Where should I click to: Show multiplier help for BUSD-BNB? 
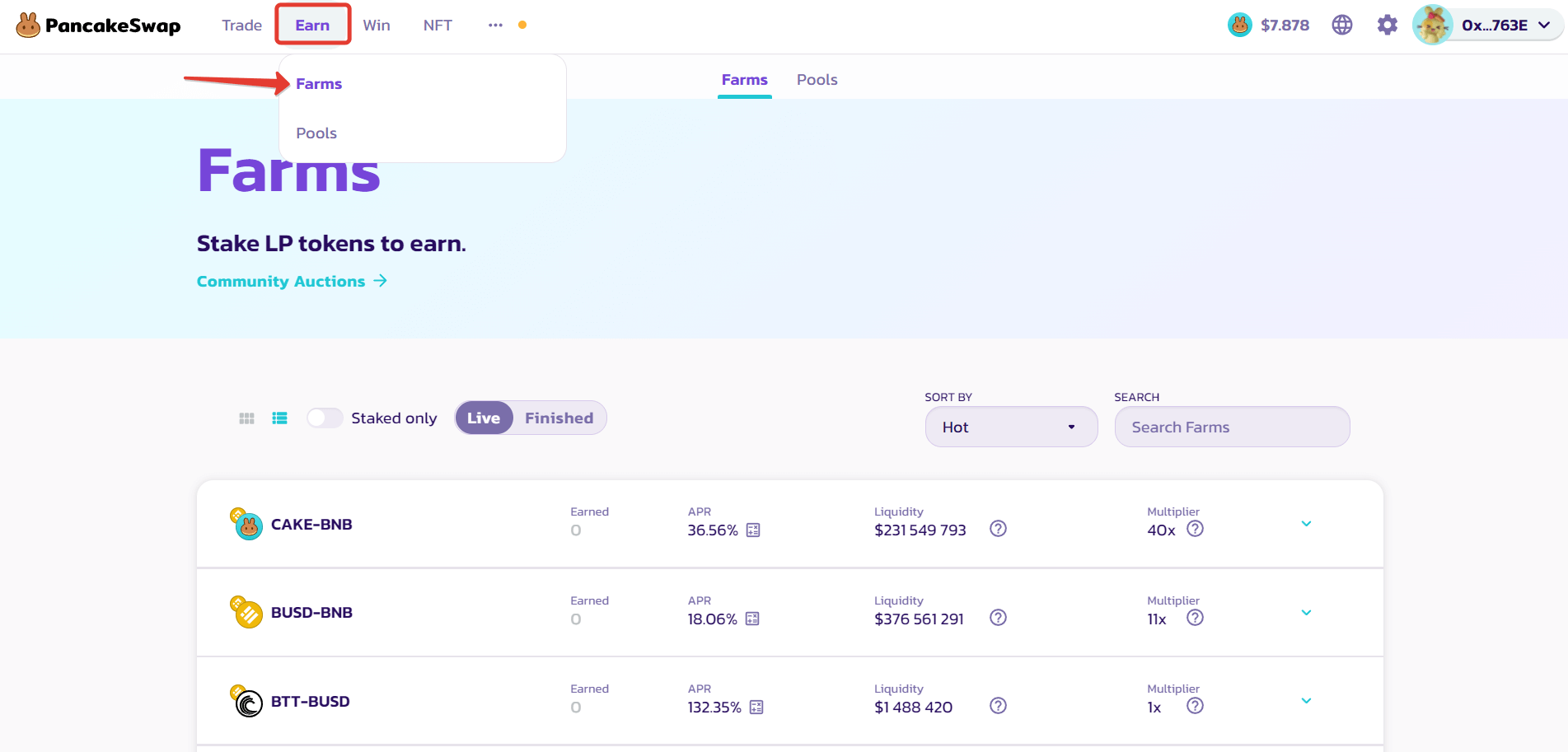[1195, 618]
